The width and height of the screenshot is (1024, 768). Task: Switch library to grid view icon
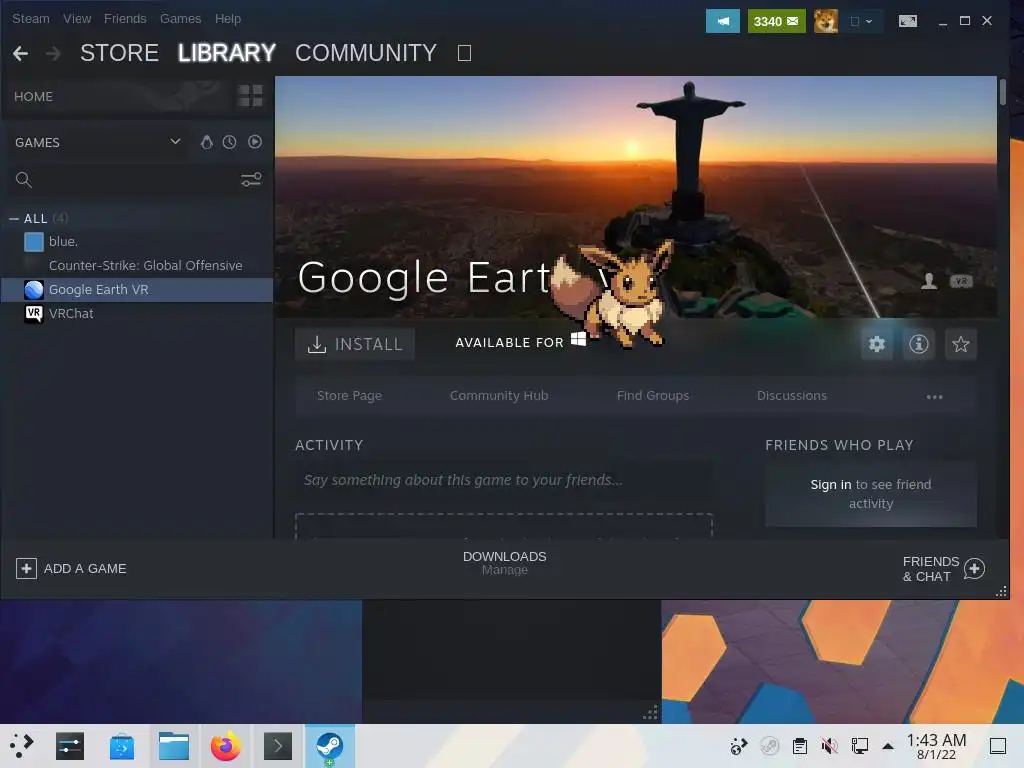pyautogui.click(x=250, y=96)
